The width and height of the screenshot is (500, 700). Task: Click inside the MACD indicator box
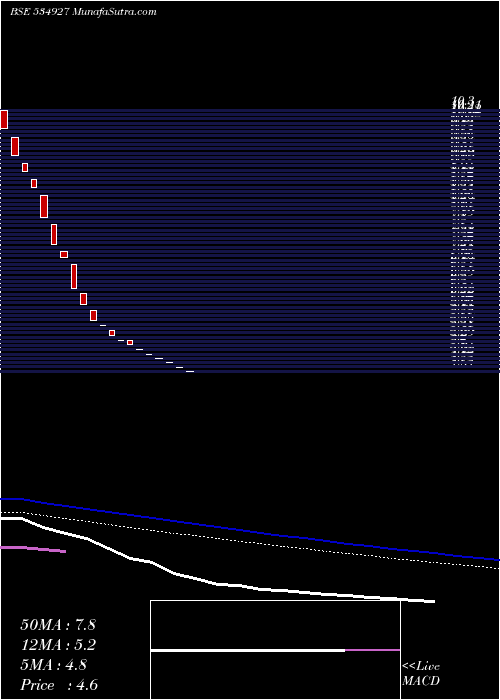(275, 650)
